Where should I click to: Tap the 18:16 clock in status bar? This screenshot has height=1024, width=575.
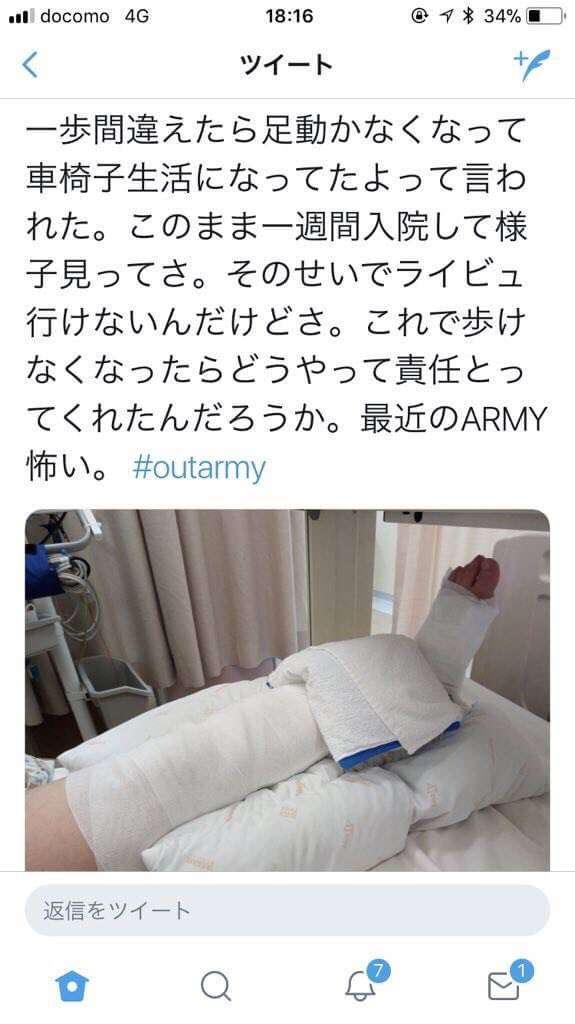point(289,16)
